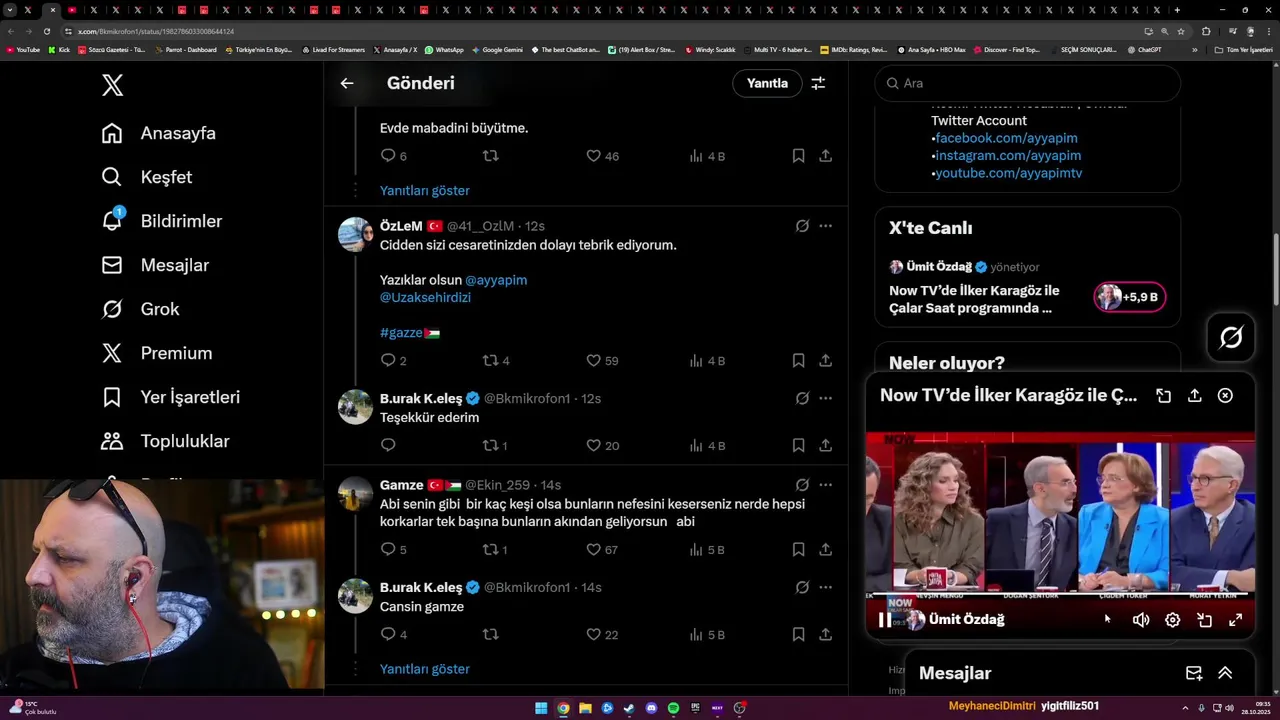Open ÖzLeM's profile avatar

(x=355, y=235)
